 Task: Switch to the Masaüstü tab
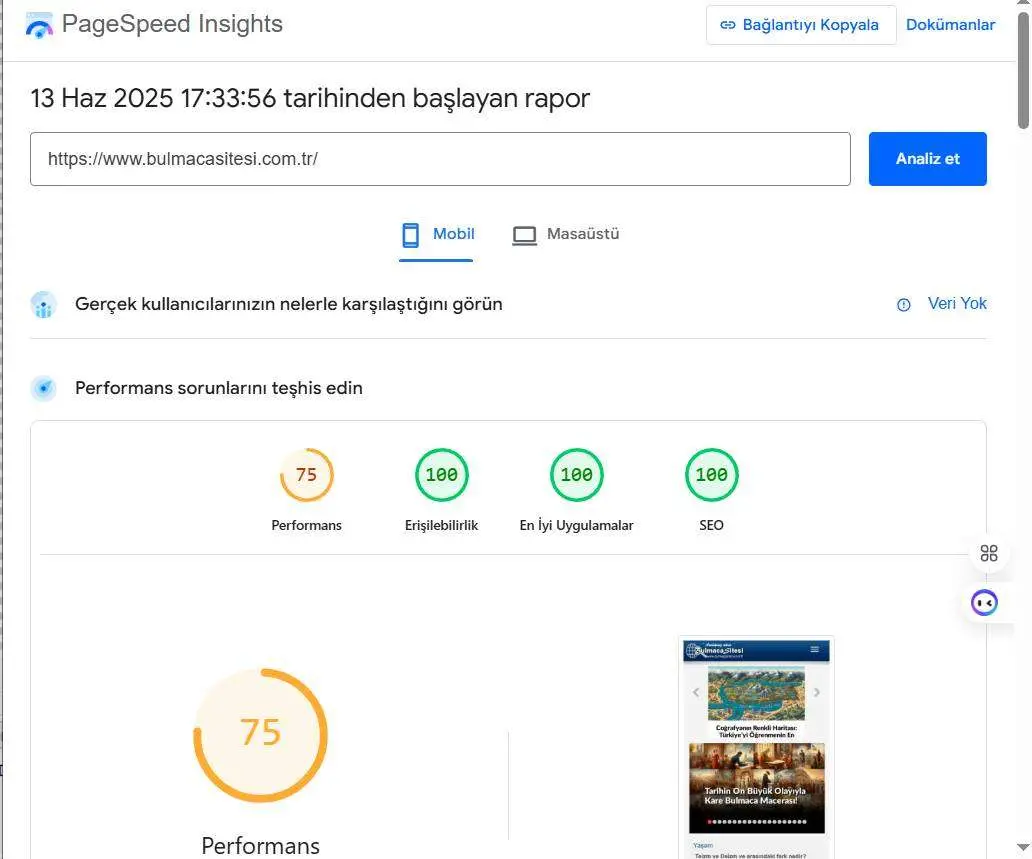tap(566, 234)
